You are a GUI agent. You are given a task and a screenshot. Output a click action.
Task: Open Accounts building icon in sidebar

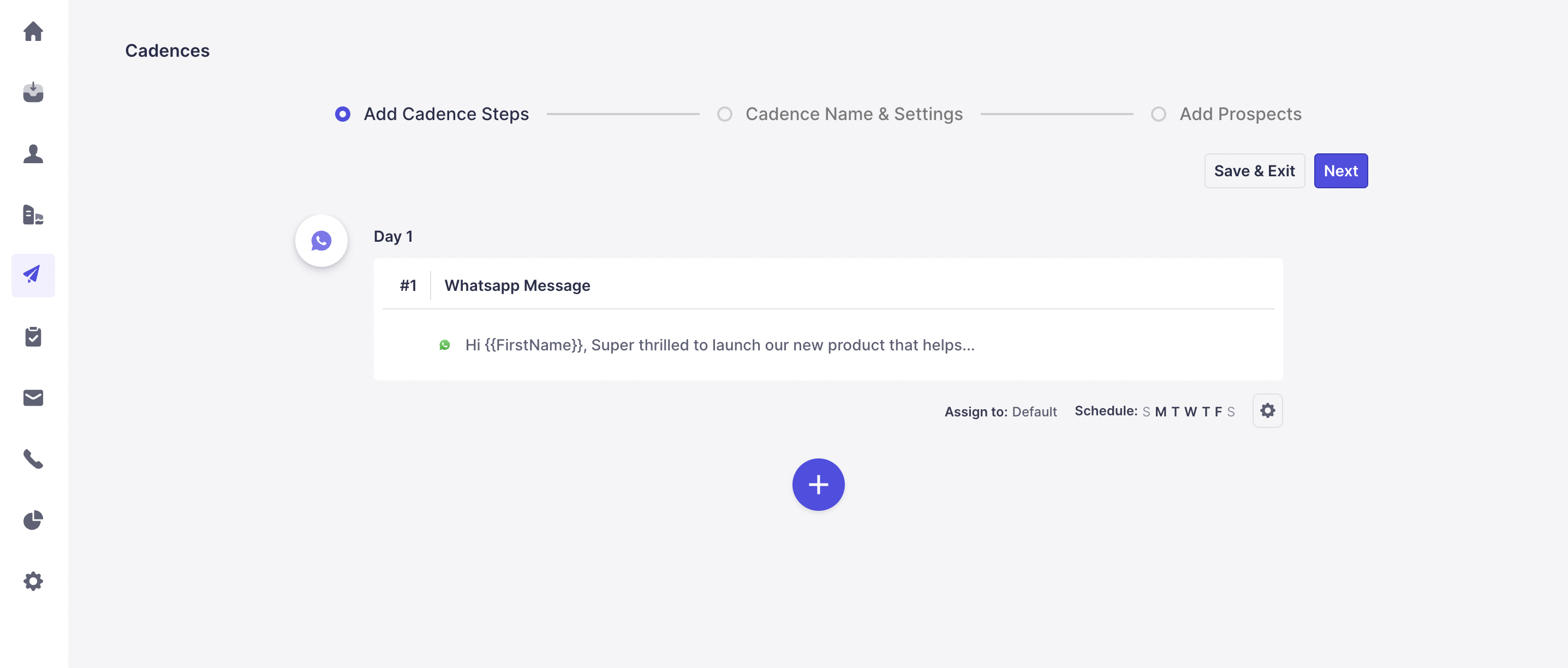[x=33, y=214]
